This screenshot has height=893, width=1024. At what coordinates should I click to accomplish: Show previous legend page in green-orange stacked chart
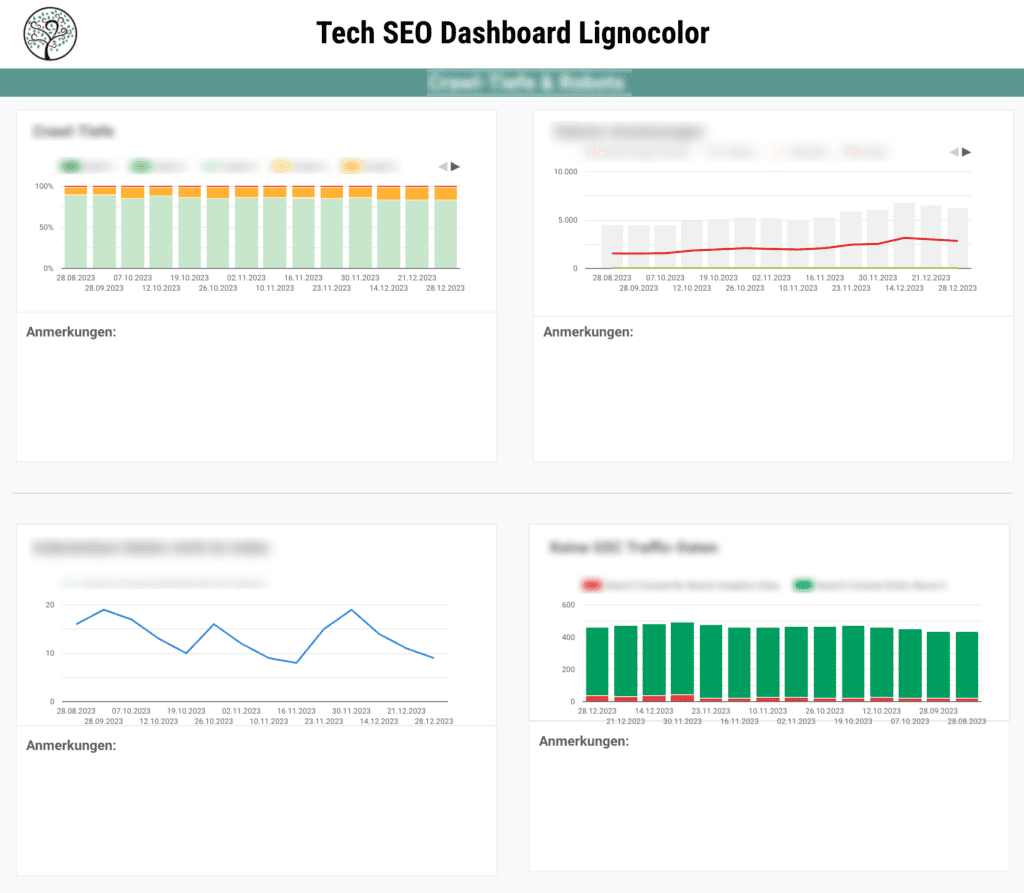click(x=443, y=167)
